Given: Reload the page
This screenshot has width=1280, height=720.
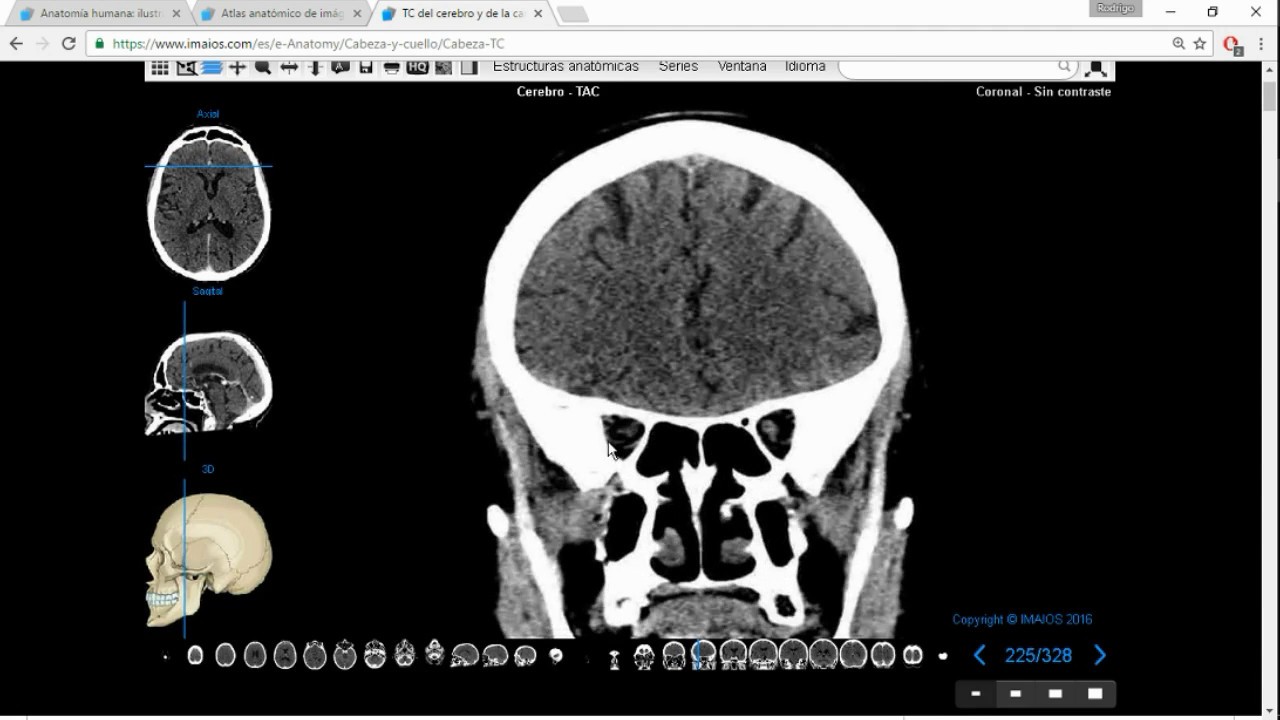Looking at the screenshot, I should 69,44.
